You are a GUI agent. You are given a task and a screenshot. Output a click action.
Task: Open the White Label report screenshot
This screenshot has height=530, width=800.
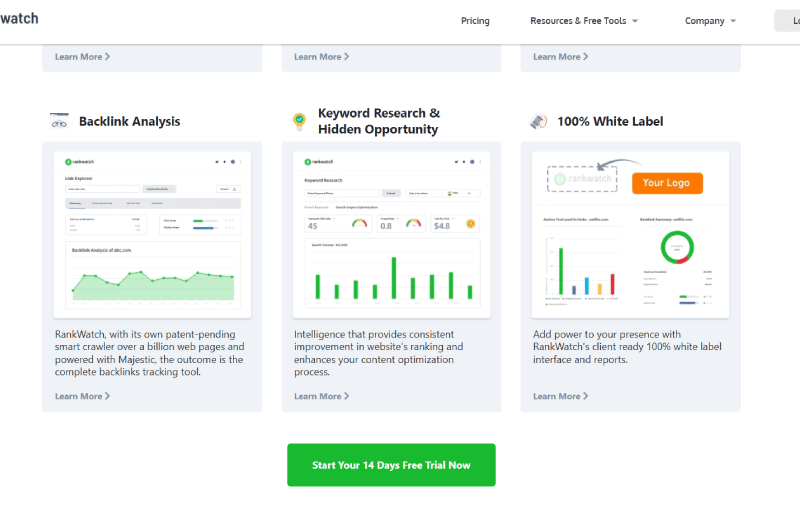click(630, 235)
